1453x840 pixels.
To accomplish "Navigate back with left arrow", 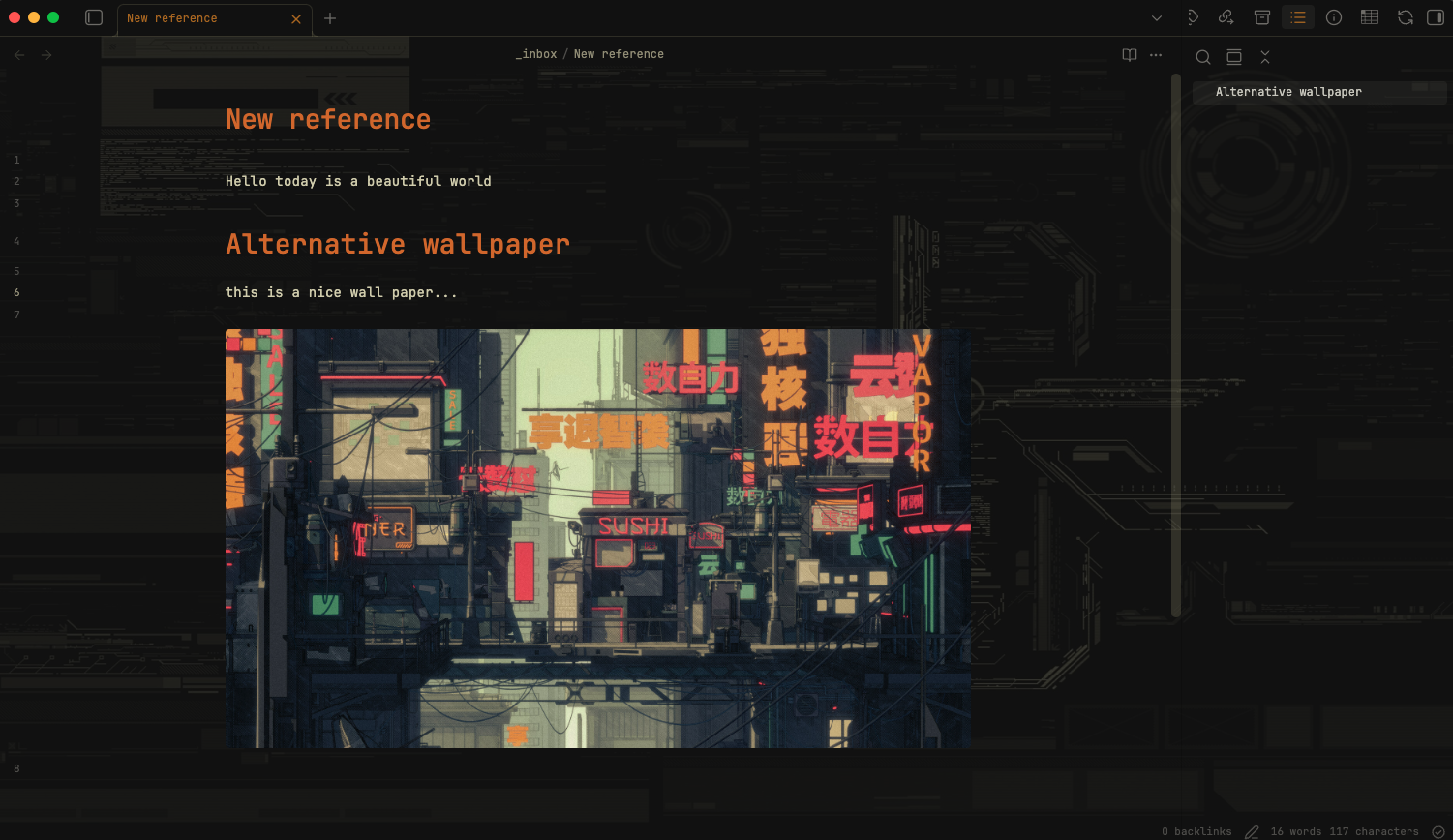I will (x=19, y=55).
